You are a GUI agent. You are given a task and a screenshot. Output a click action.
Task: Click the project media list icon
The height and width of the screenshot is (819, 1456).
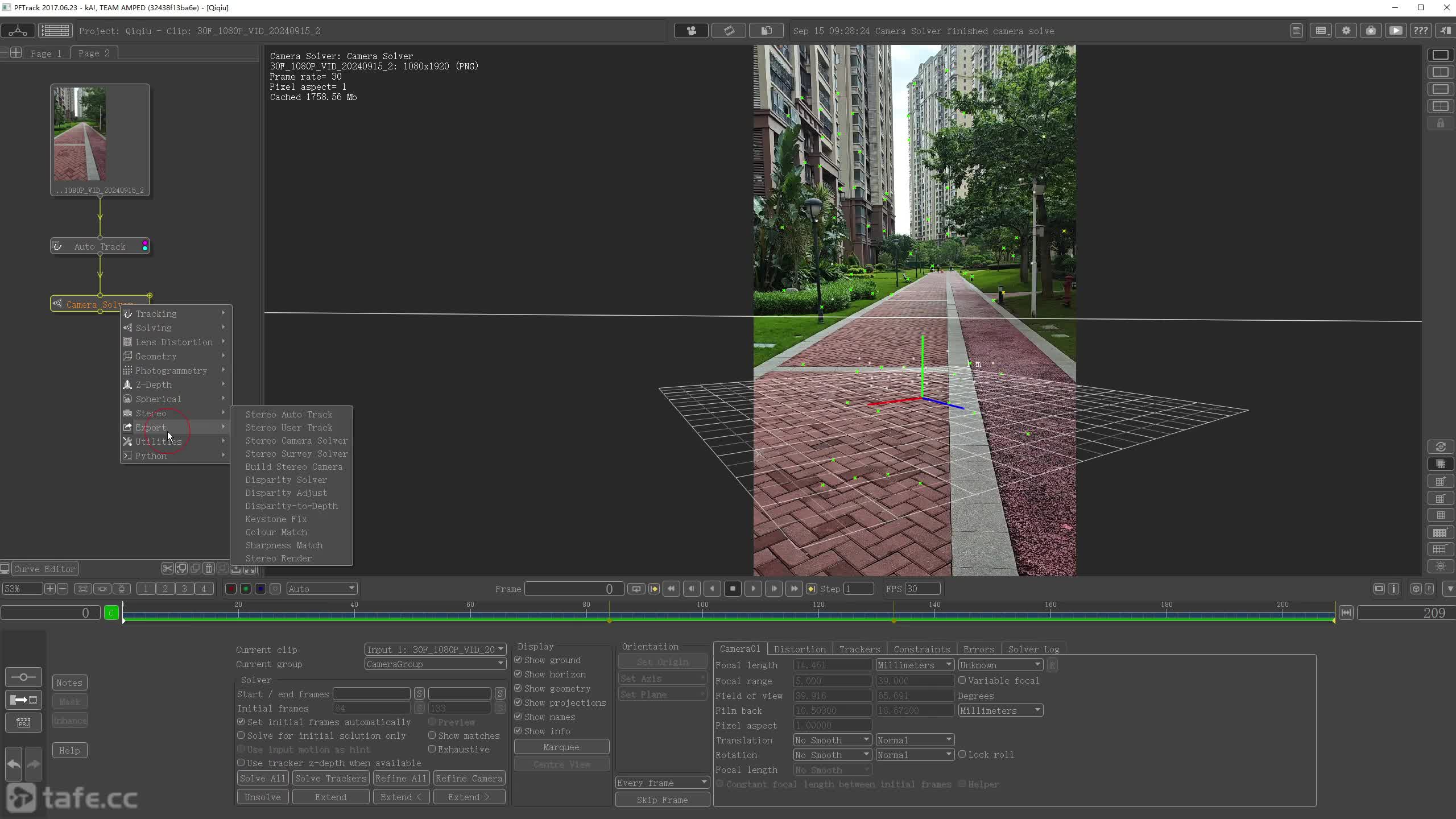click(55, 30)
